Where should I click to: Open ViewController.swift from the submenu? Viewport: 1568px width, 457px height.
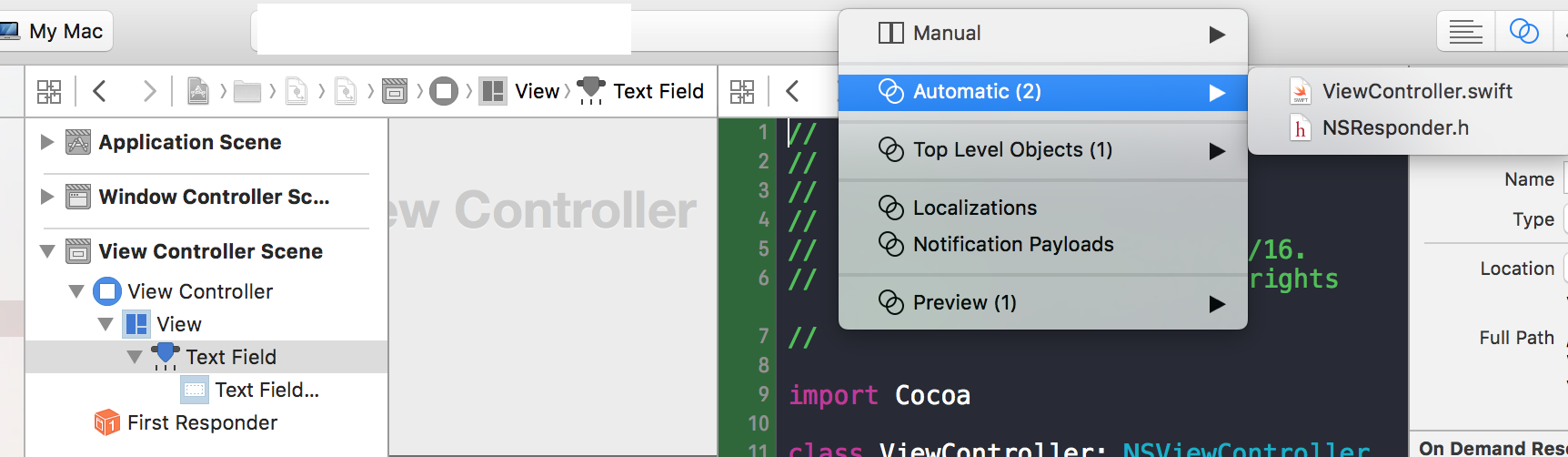(1416, 91)
